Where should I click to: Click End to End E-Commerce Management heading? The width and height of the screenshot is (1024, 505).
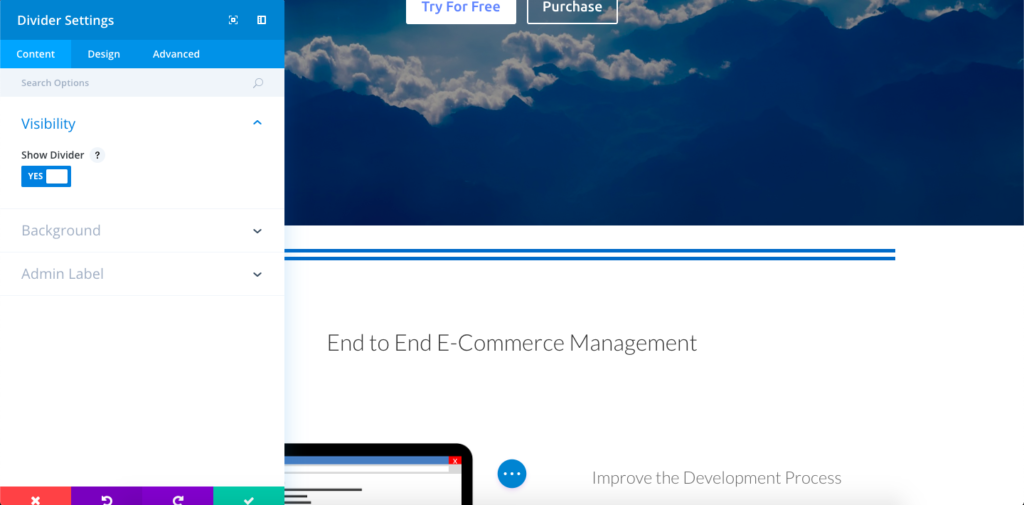pyautogui.click(x=512, y=343)
